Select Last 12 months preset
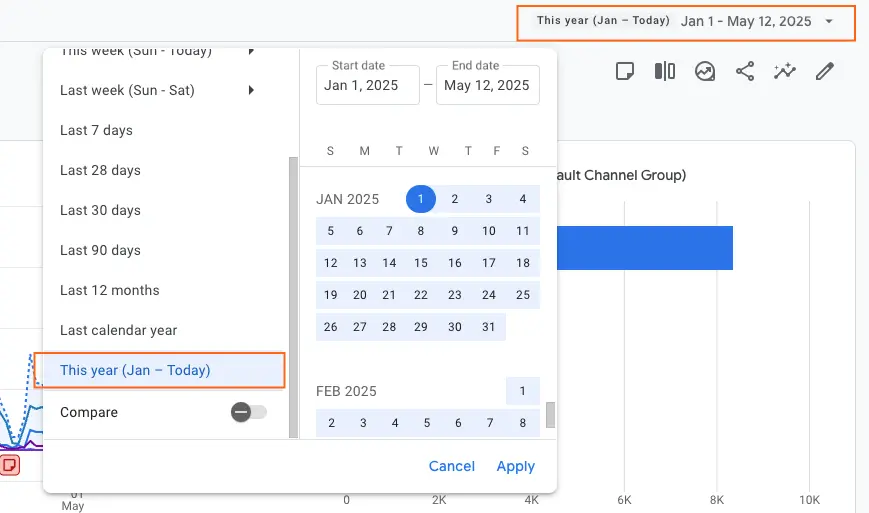 (x=110, y=290)
